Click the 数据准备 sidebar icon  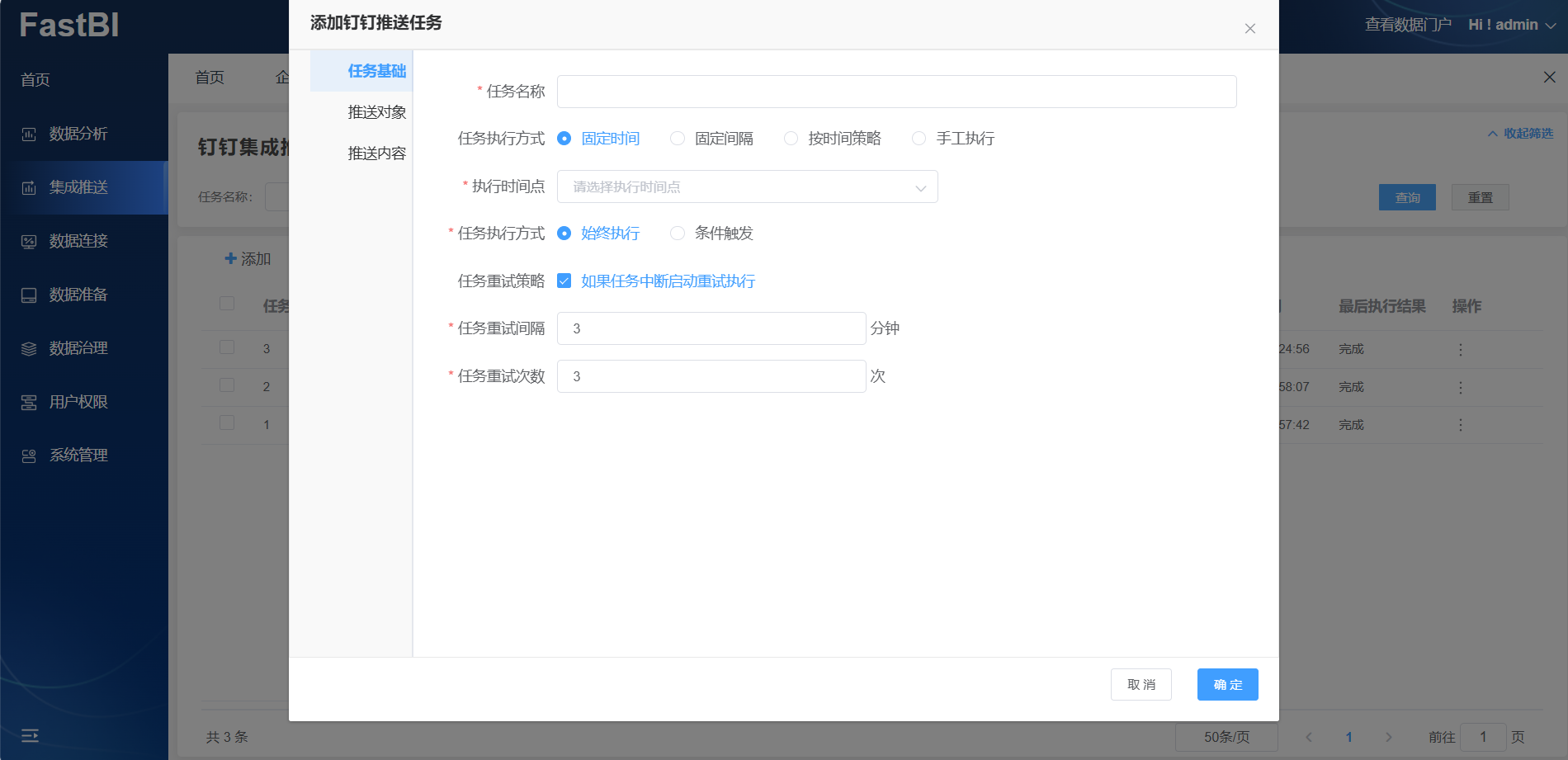29,295
